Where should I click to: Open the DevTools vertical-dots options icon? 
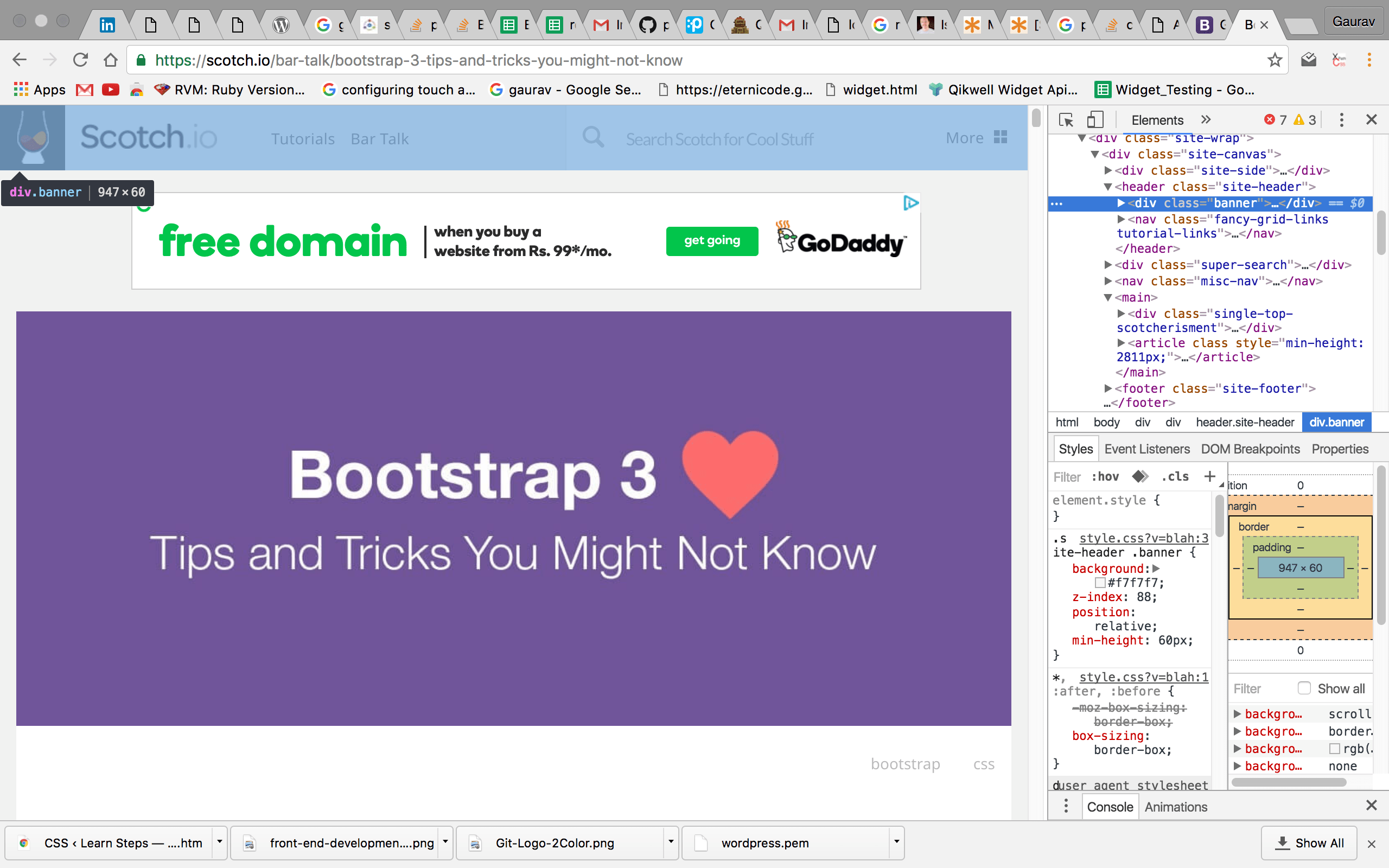[x=1341, y=119]
